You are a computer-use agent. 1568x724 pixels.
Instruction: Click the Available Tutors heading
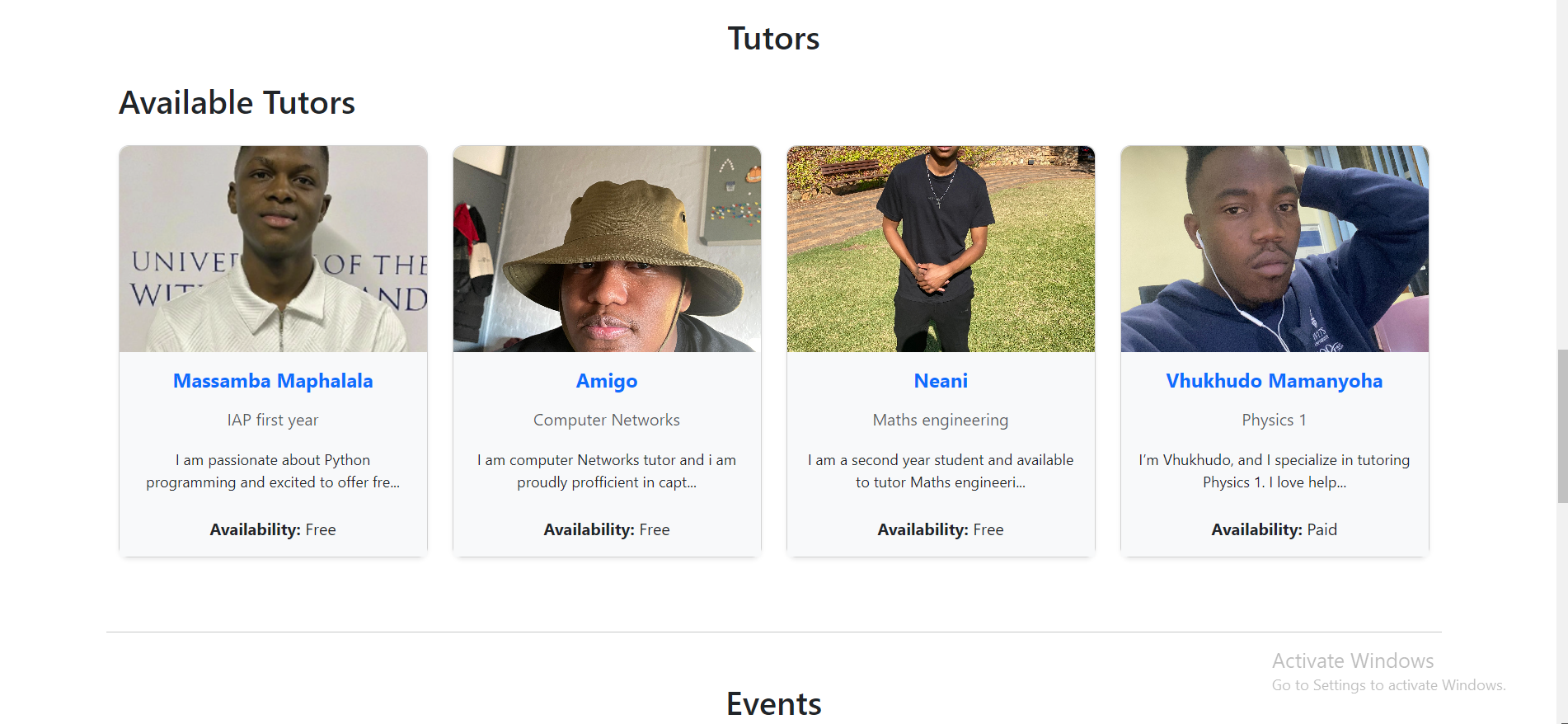237,103
